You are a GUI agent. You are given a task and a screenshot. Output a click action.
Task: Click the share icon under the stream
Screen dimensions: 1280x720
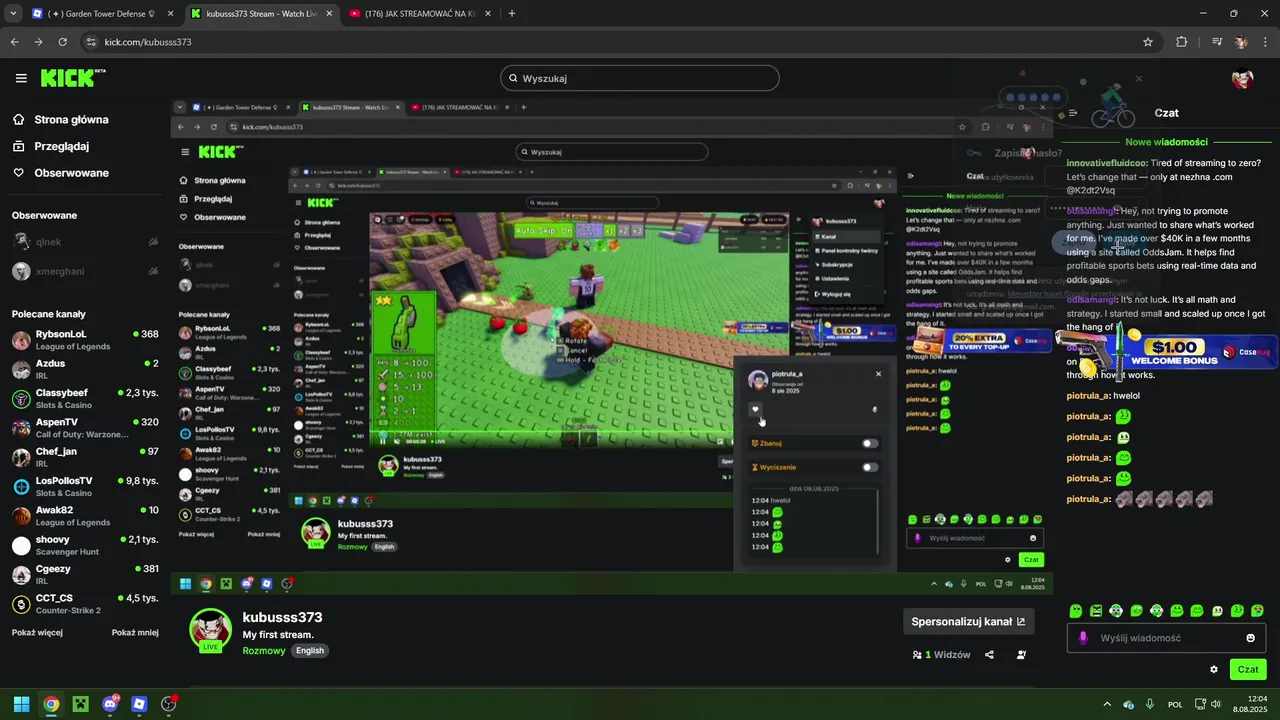tap(989, 655)
